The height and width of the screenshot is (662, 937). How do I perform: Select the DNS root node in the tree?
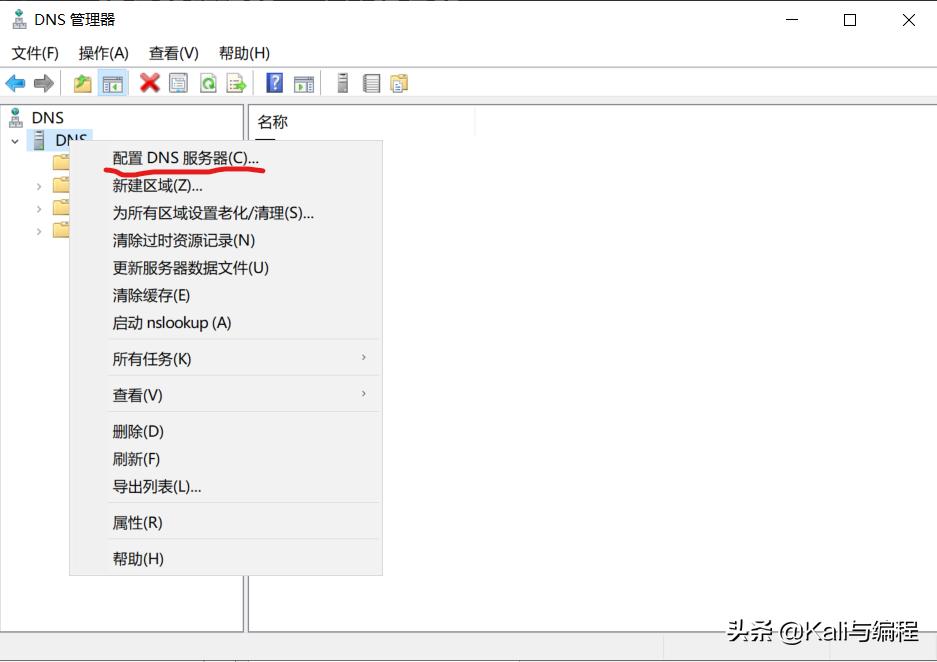[x=46, y=117]
